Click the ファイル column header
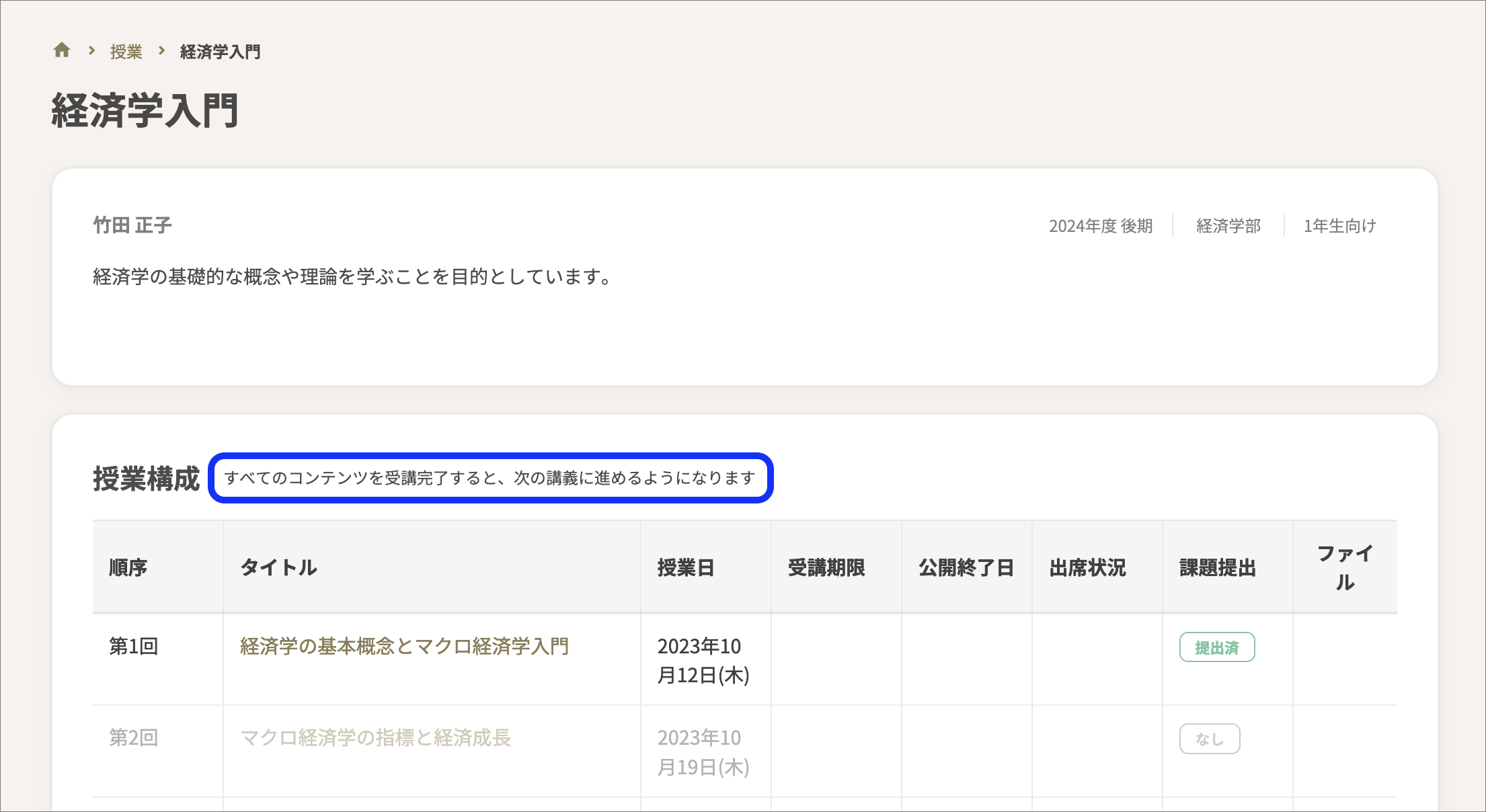This screenshot has height=812, width=1486. pyautogui.click(x=1345, y=567)
